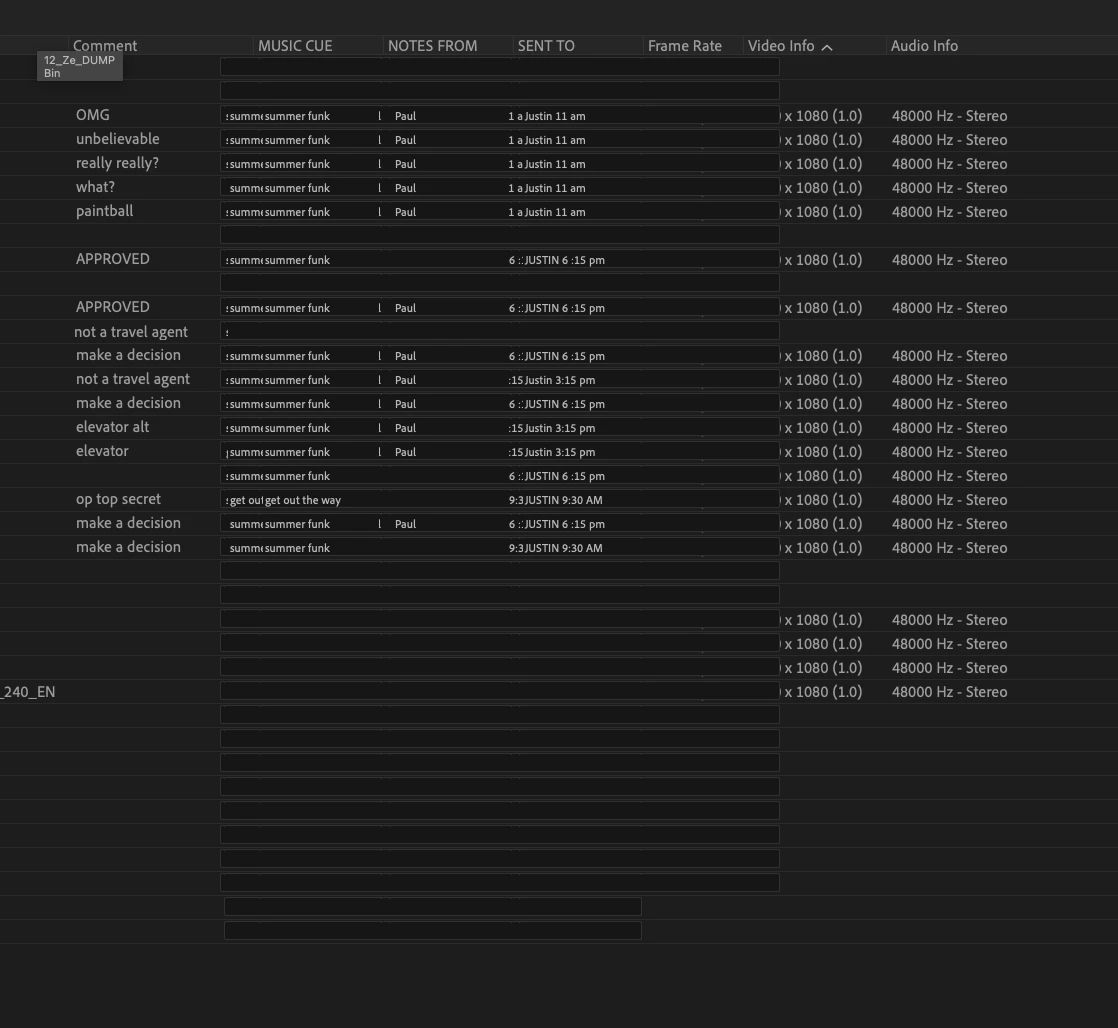Select the 'elevator alt' comment cell
This screenshot has height=1028, width=1118.
coord(113,427)
